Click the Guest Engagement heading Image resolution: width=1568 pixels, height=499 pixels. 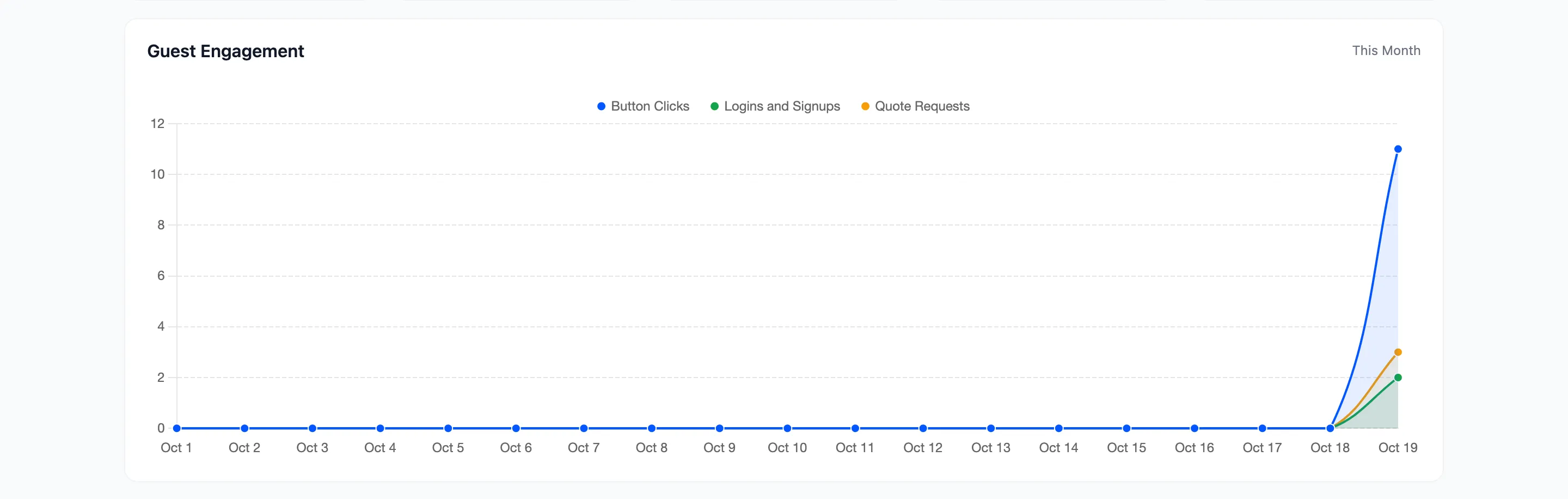pyautogui.click(x=225, y=51)
